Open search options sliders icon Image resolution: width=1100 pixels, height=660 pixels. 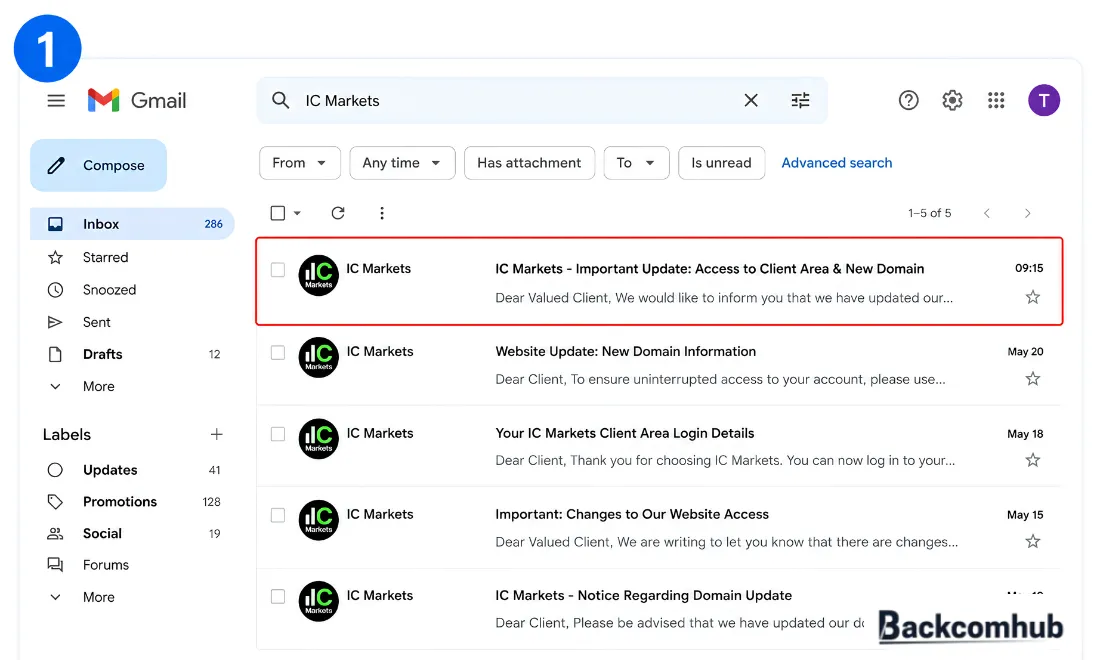pos(800,100)
